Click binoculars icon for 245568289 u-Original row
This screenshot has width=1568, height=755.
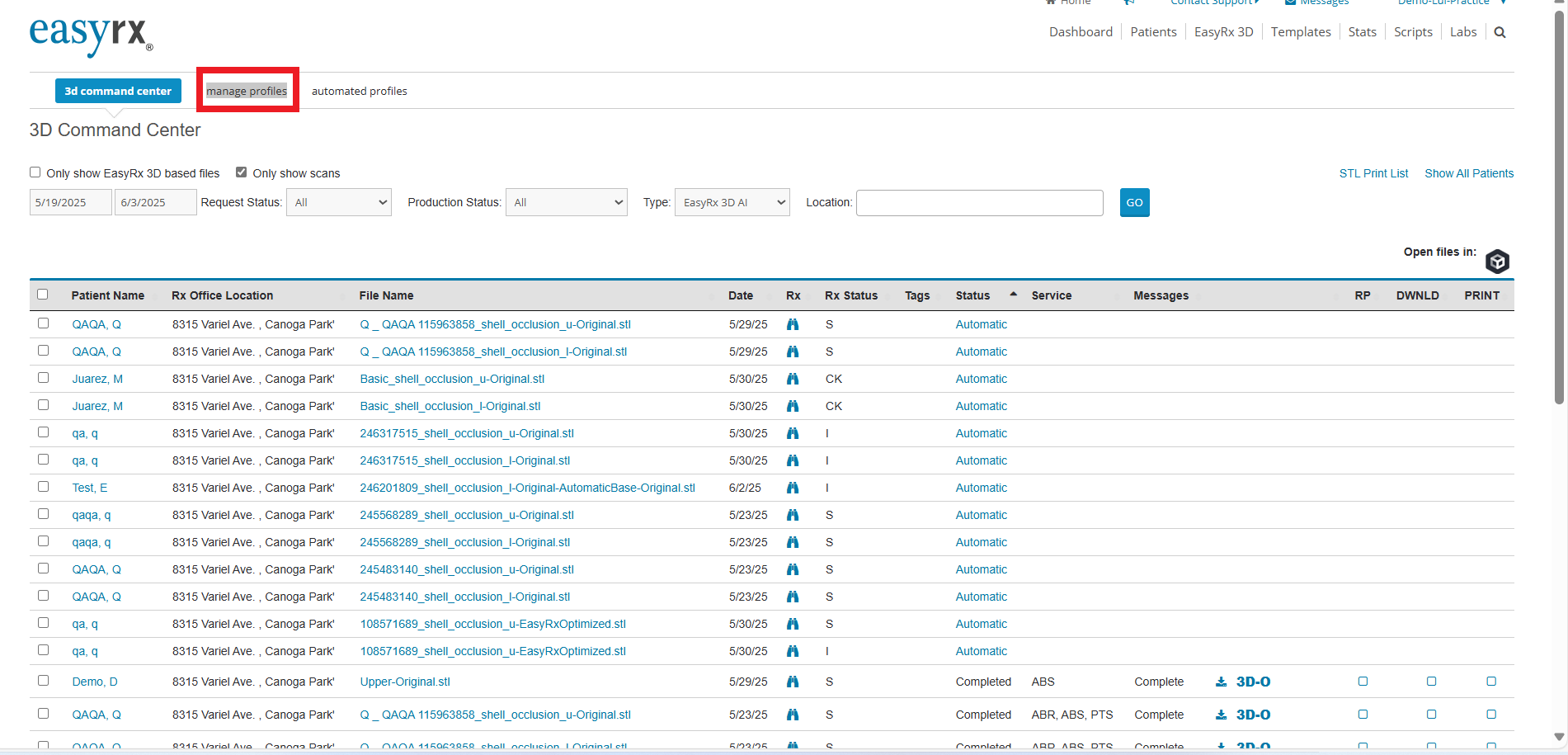793,515
